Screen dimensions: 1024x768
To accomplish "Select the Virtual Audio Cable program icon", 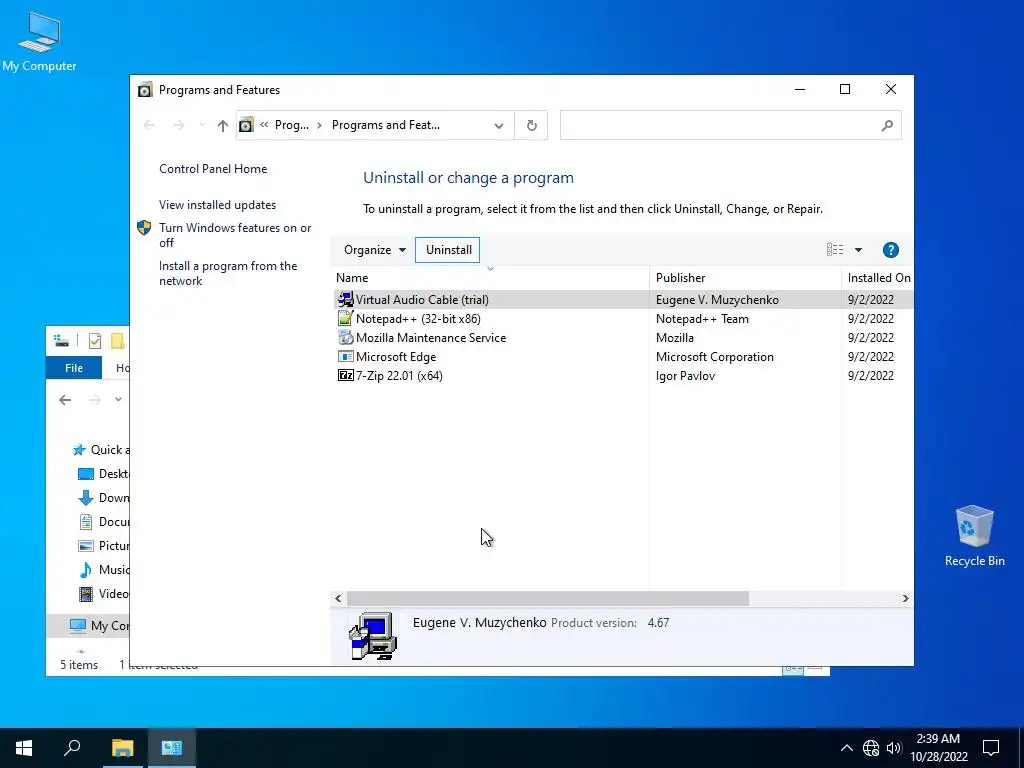I will pyautogui.click(x=345, y=300).
